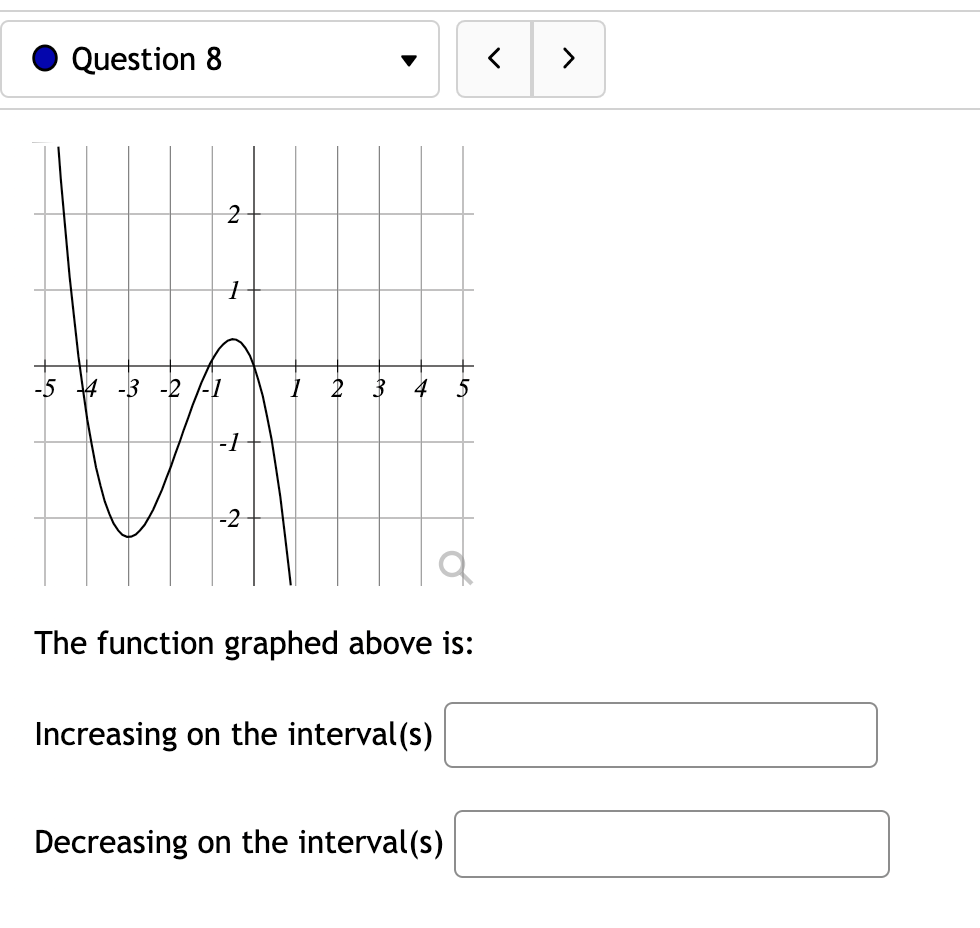Screen dimensions: 980x928
Task: Go to previous question with left chevron
Action: 494,59
